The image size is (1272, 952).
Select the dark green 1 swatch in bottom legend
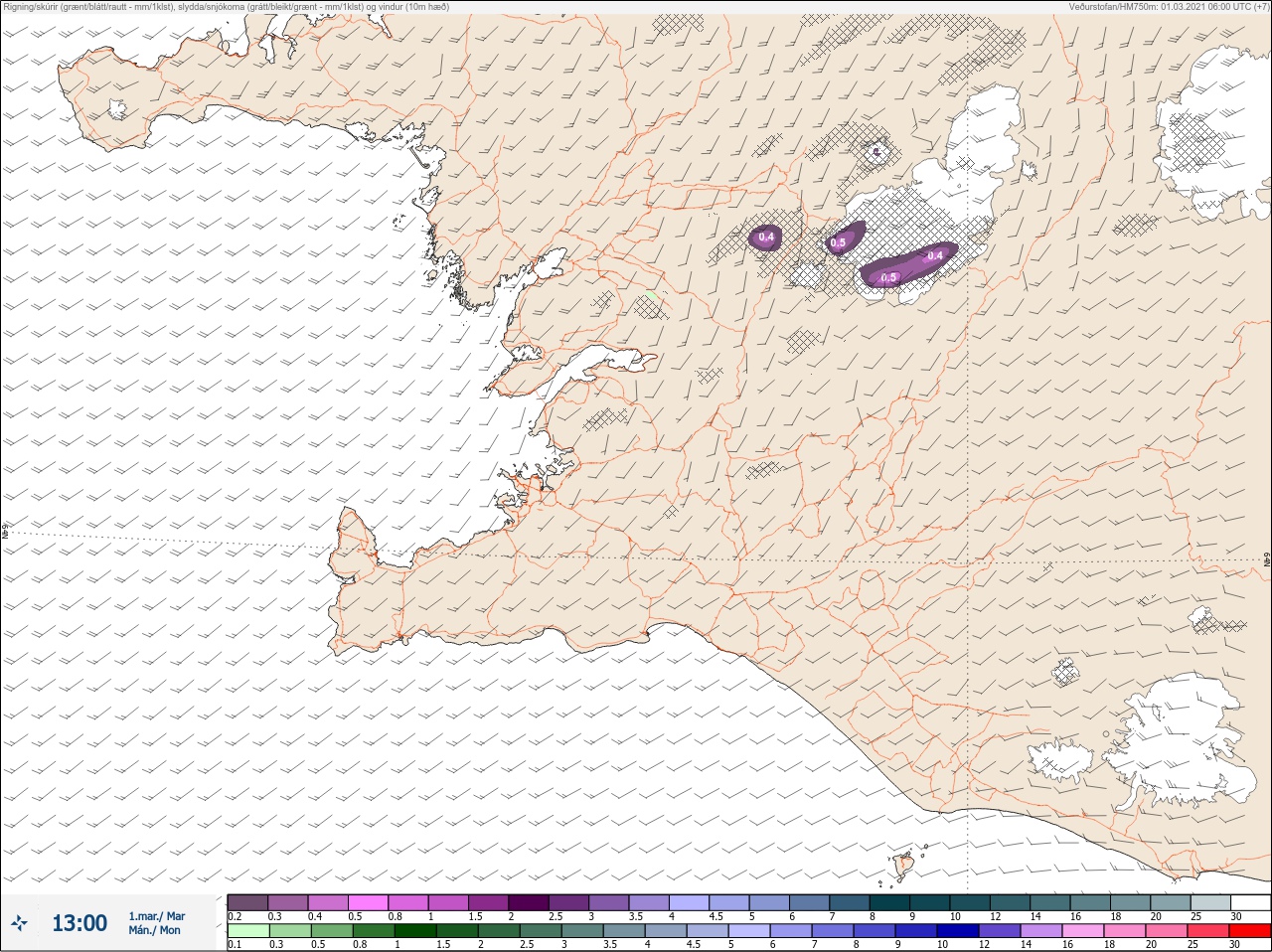[x=413, y=931]
